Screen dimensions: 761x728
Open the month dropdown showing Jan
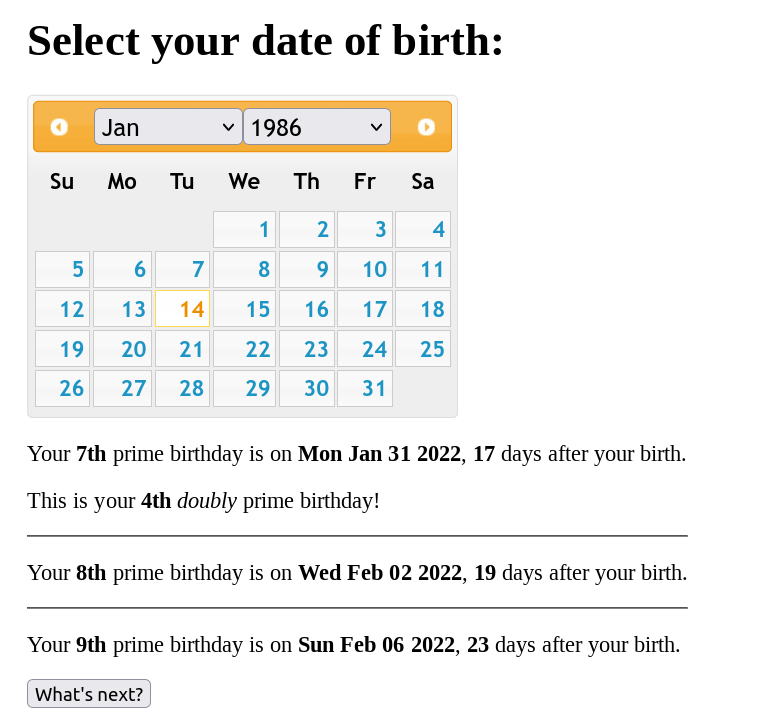168,127
